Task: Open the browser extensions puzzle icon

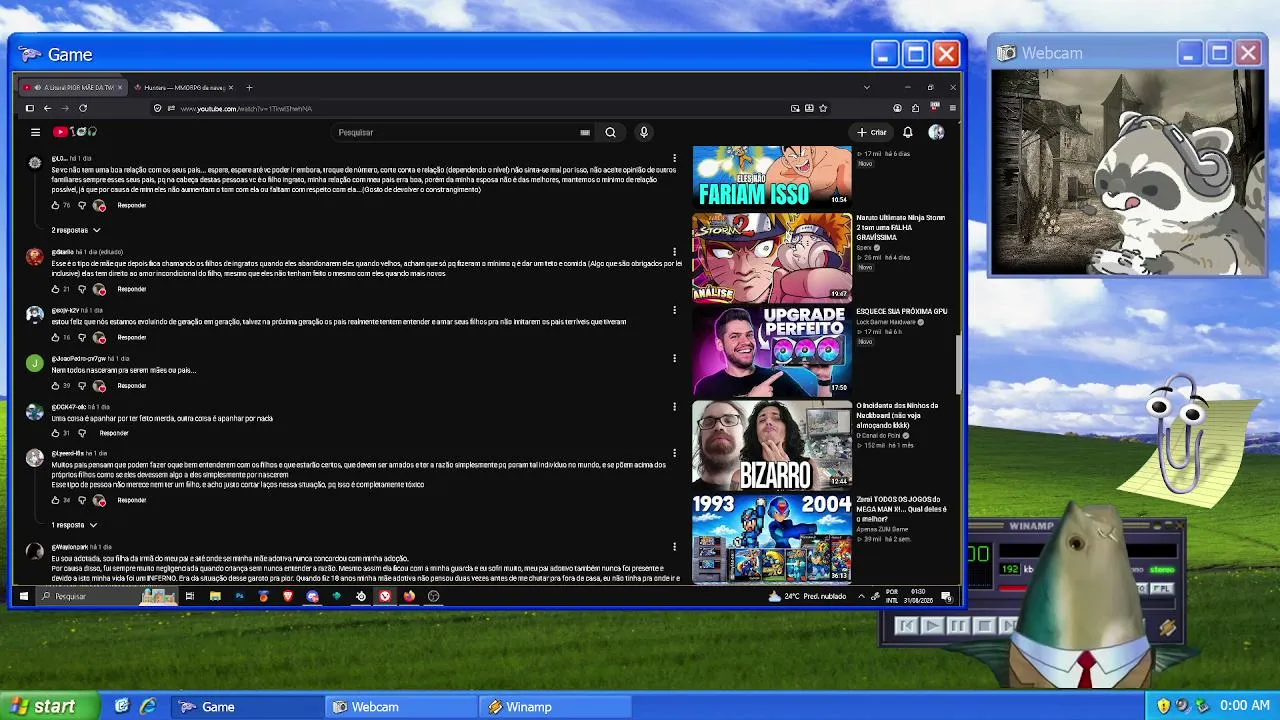Action: (x=915, y=108)
